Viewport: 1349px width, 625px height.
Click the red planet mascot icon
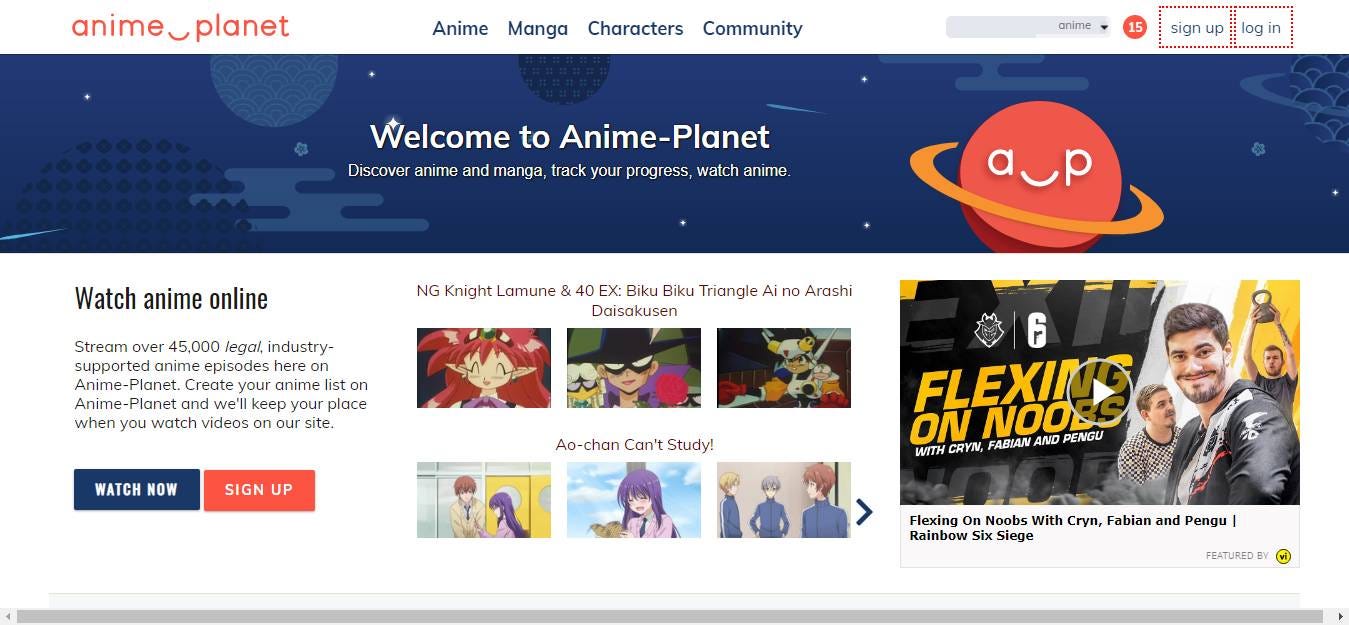point(1039,174)
